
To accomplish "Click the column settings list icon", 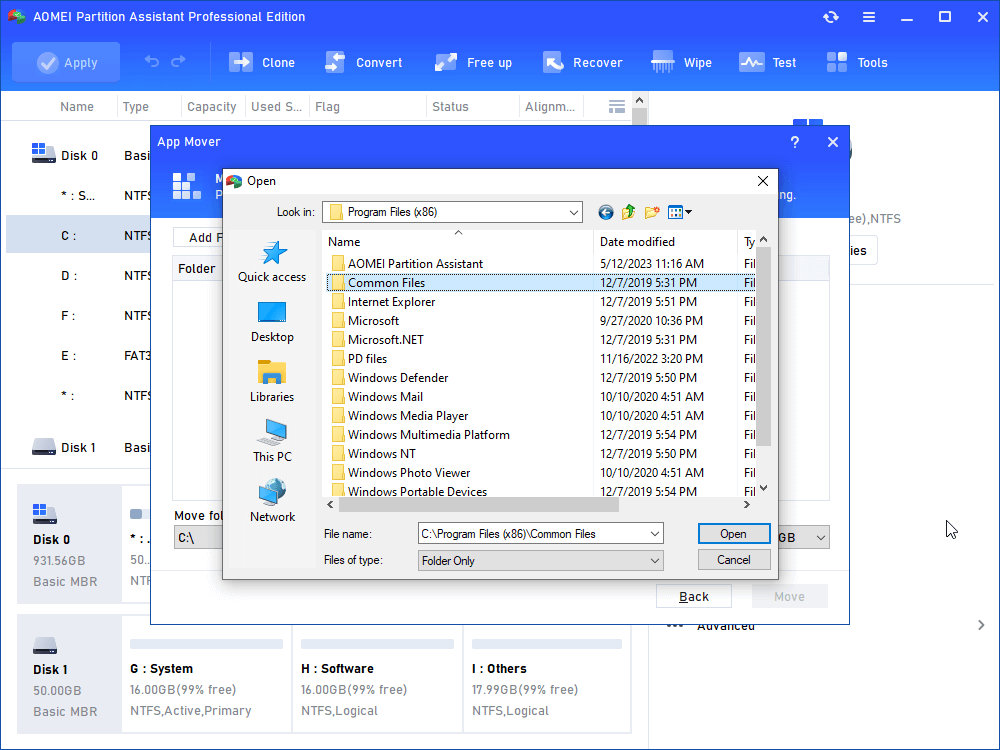I will click(617, 107).
